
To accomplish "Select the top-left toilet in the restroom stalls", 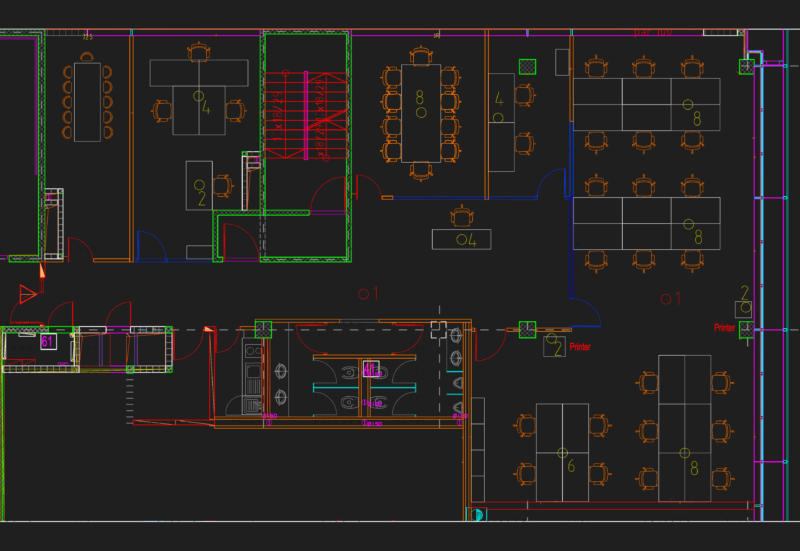I will coord(349,373).
